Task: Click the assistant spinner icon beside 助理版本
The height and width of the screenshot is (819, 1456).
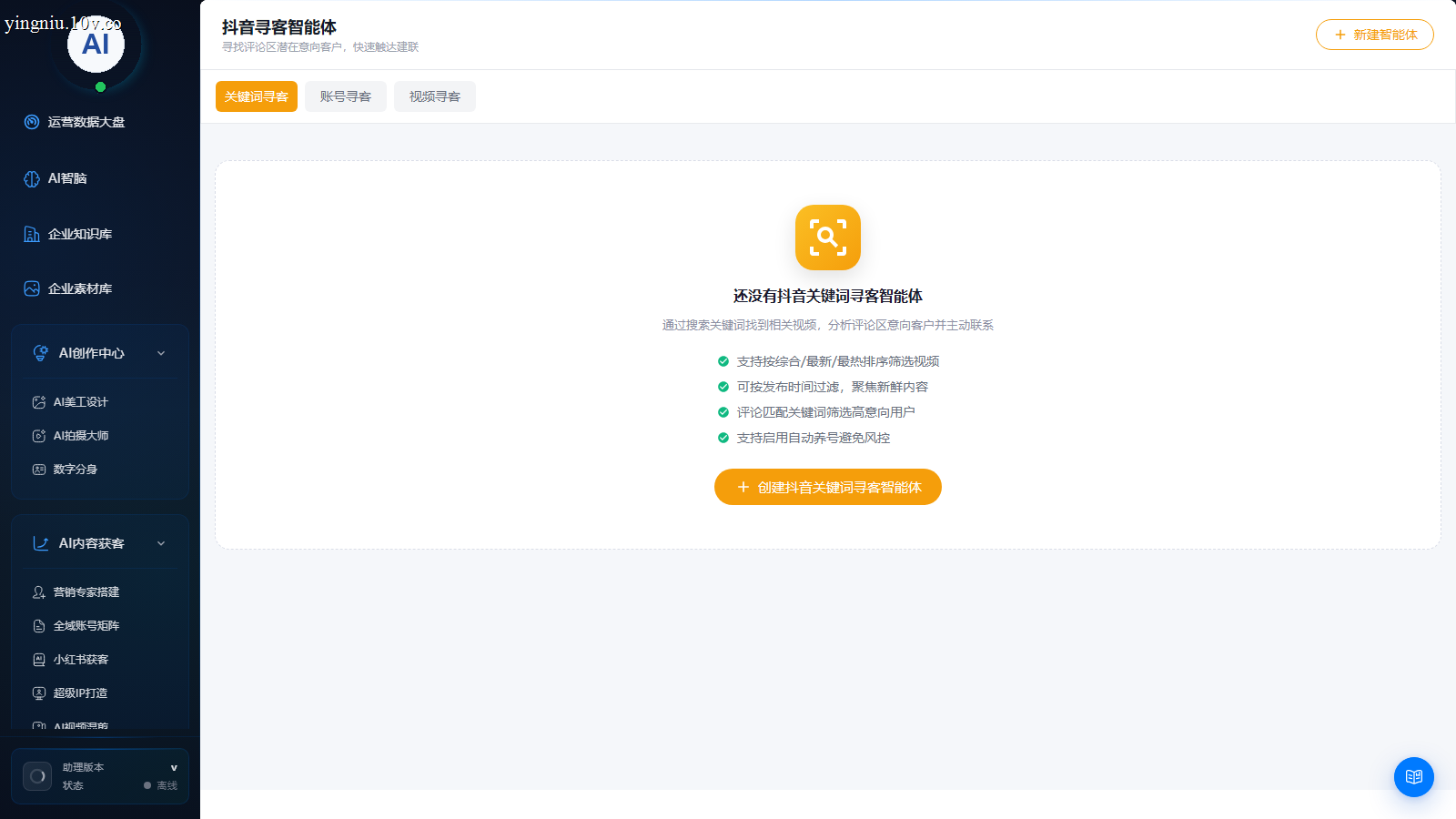Action: (37, 776)
